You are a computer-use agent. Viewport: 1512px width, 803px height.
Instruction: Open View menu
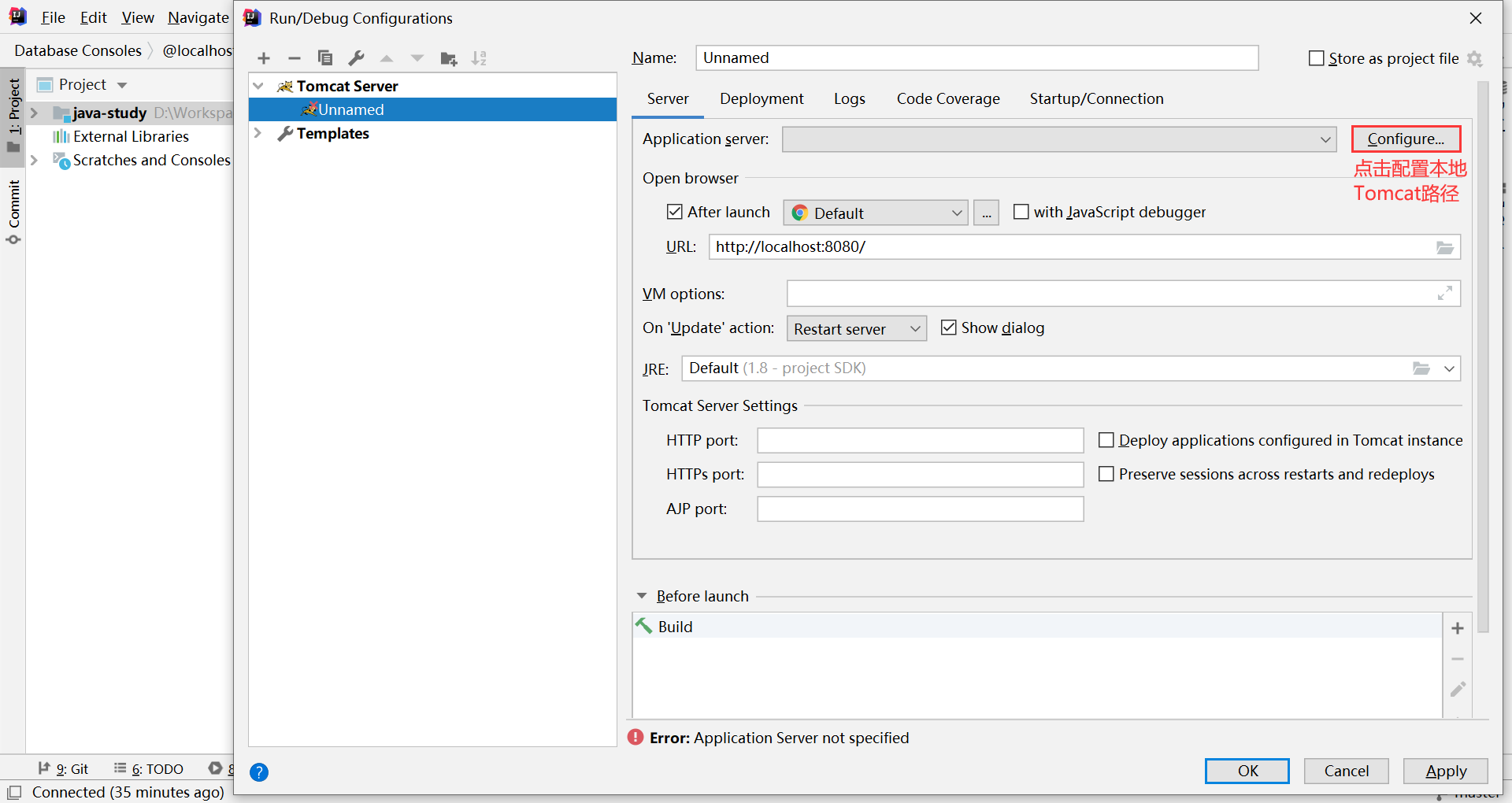click(x=138, y=17)
